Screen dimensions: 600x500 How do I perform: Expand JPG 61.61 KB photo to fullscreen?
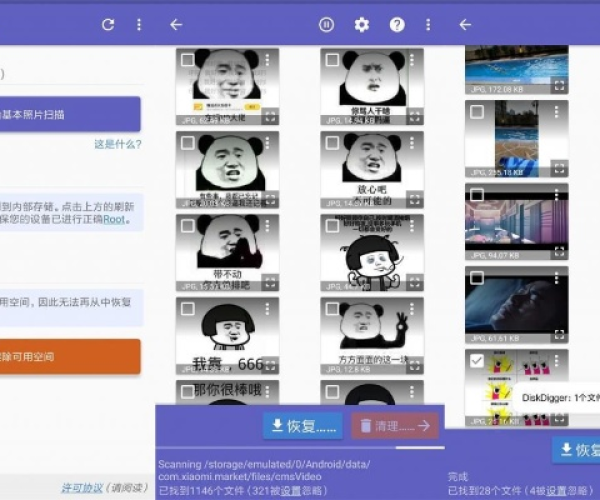pos(559,335)
